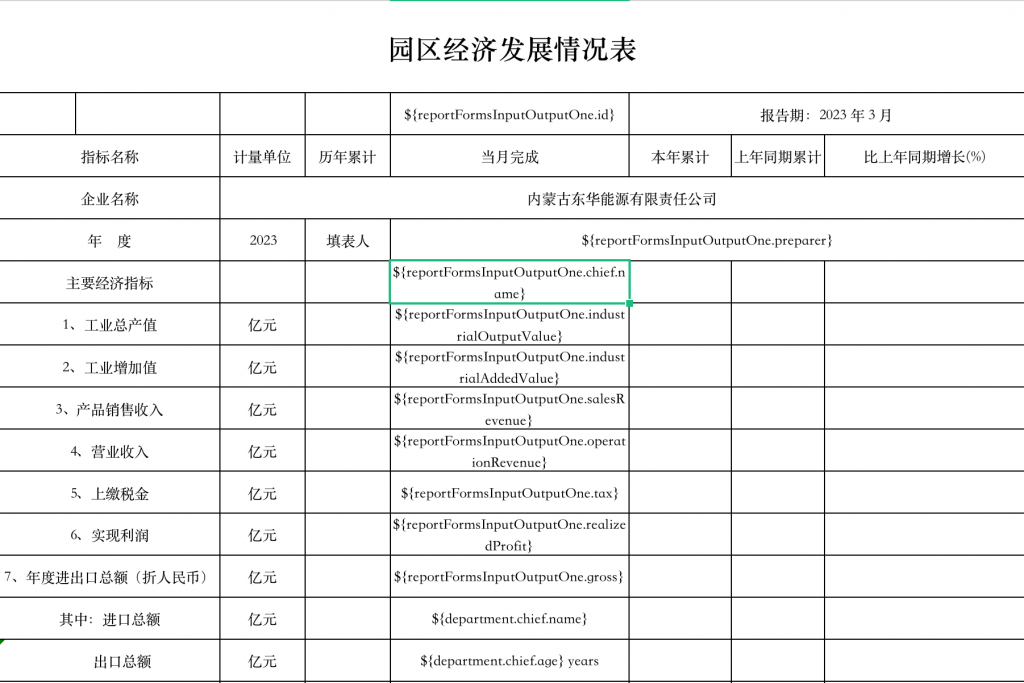1024x683 pixels.
Task: Click the 本年累计 header cell
Action: coord(680,156)
